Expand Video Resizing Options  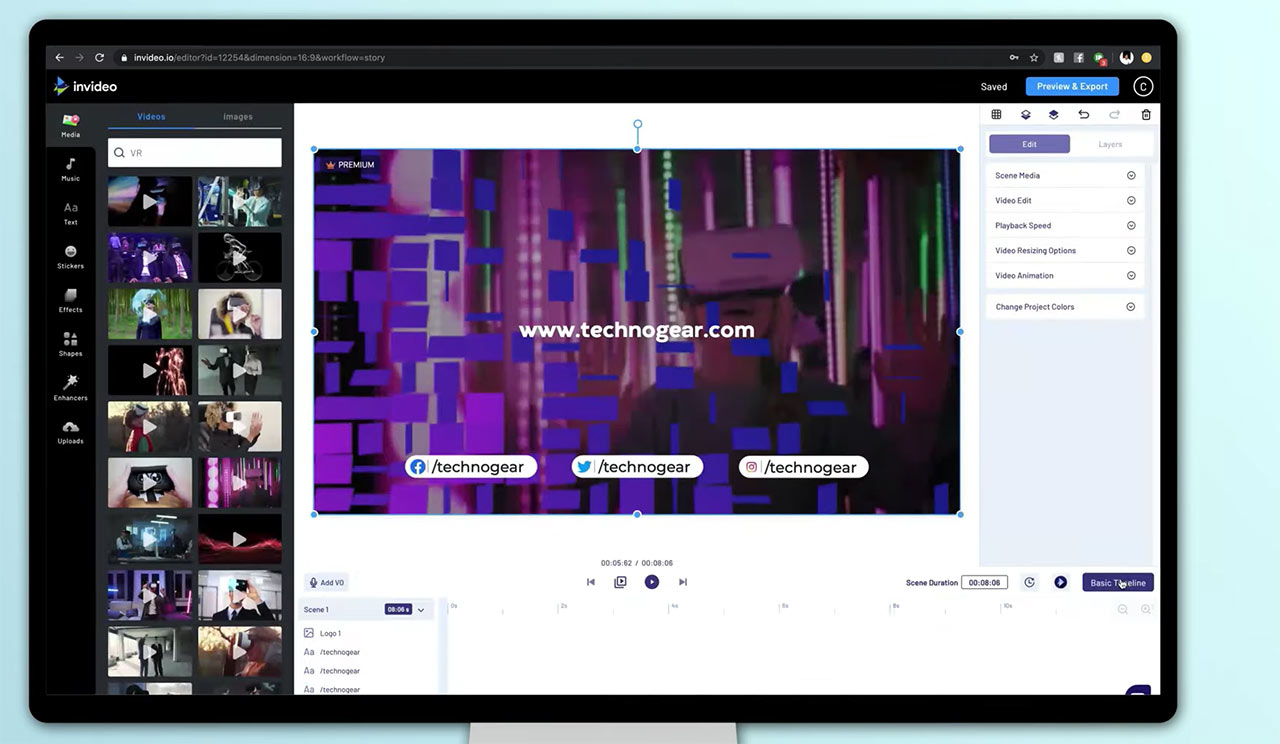point(1065,250)
